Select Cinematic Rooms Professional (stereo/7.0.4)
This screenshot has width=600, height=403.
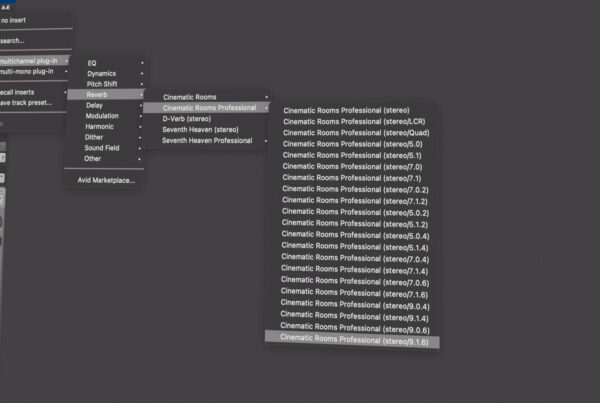coord(354,258)
